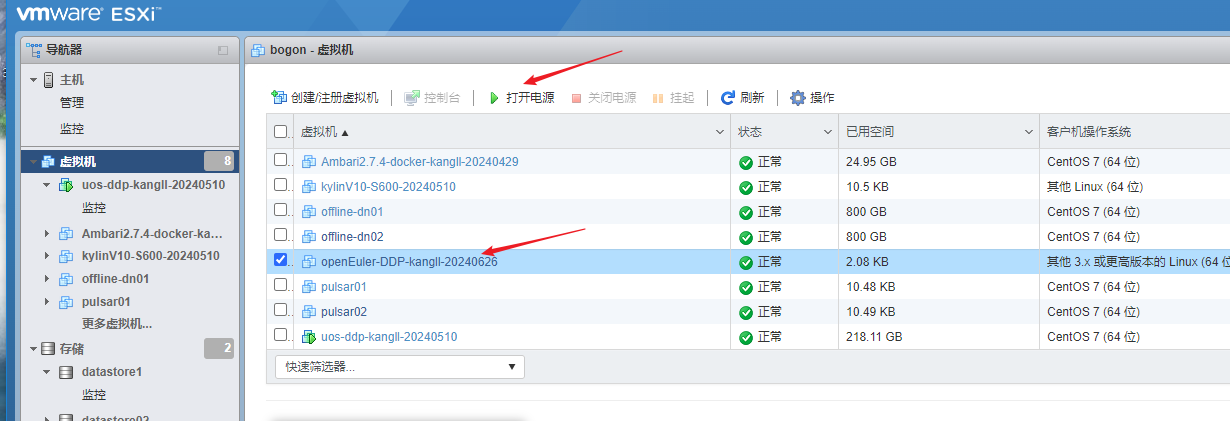The image size is (1230, 421).
Task: Click the storage (存储) icon in navigator
Action: 47,349
